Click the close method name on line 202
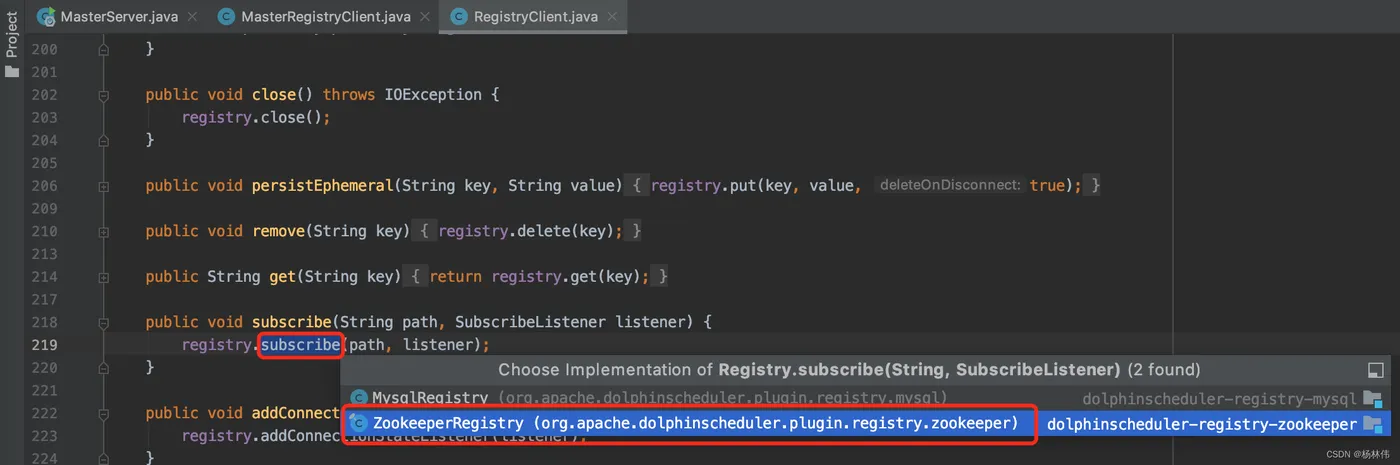The image size is (1400, 465). click(x=274, y=95)
